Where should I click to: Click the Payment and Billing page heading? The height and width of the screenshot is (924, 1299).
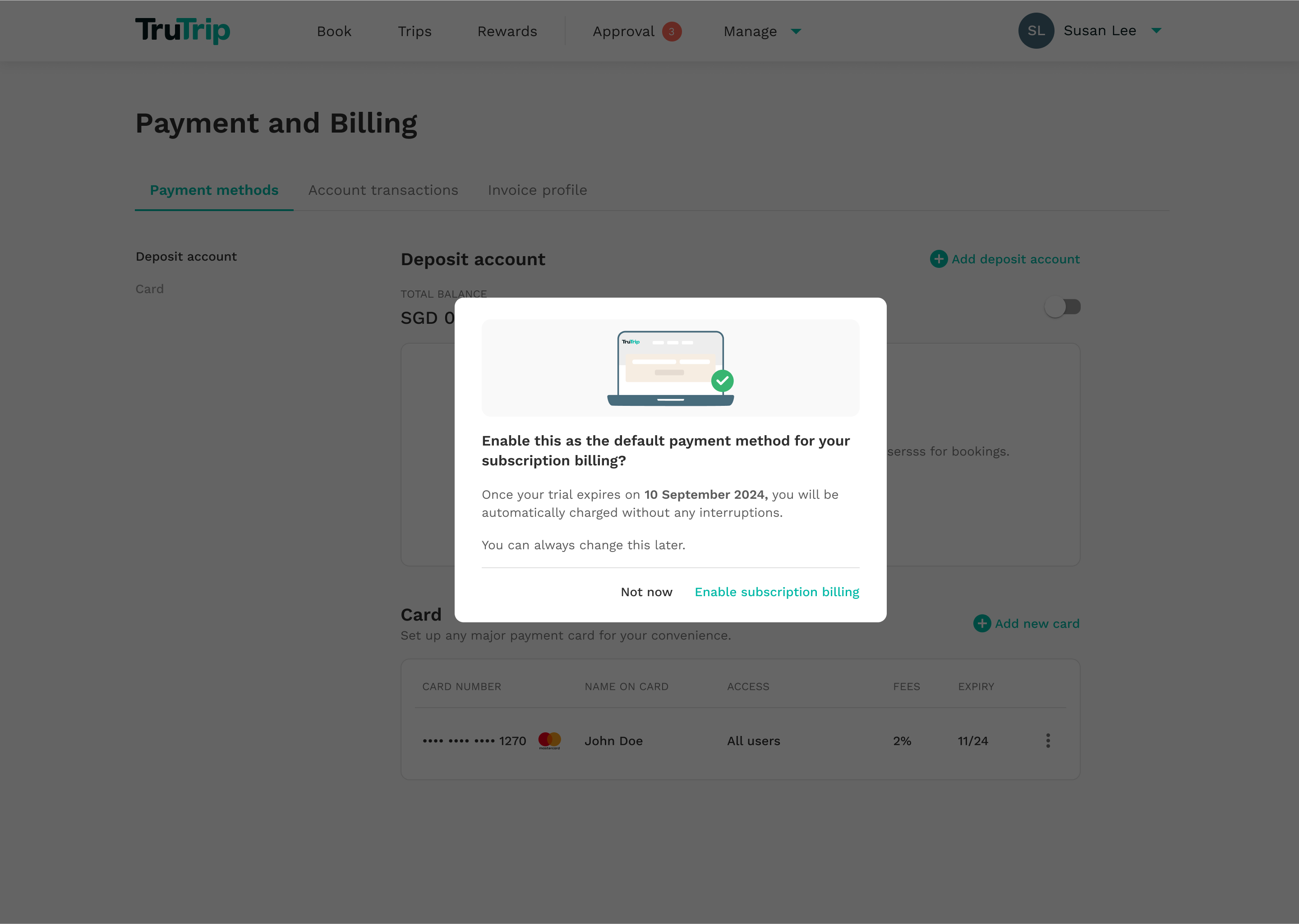click(276, 124)
